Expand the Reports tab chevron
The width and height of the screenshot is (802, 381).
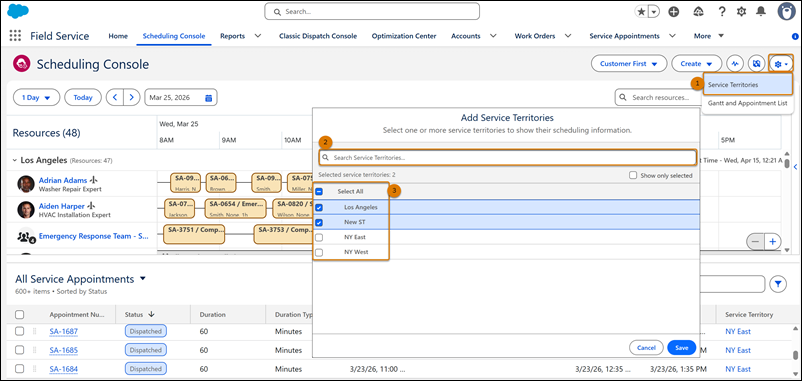258,36
